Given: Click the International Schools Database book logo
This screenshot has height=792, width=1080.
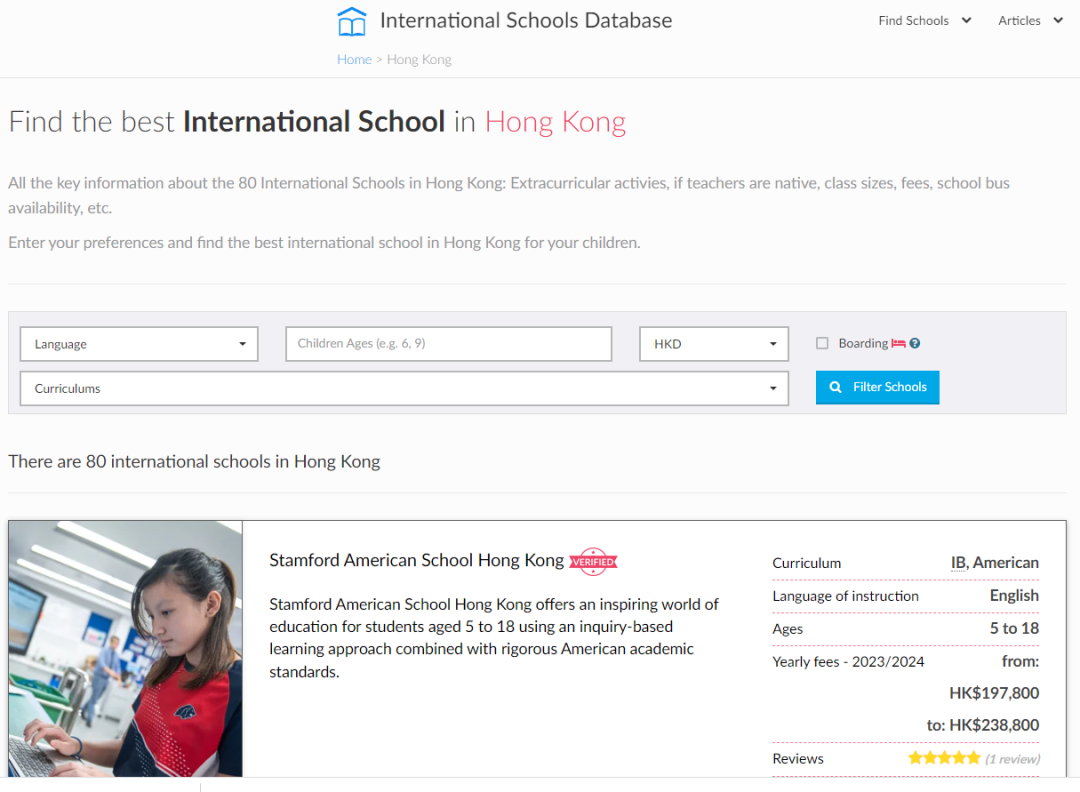Looking at the screenshot, I should click(x=351, y=21).
